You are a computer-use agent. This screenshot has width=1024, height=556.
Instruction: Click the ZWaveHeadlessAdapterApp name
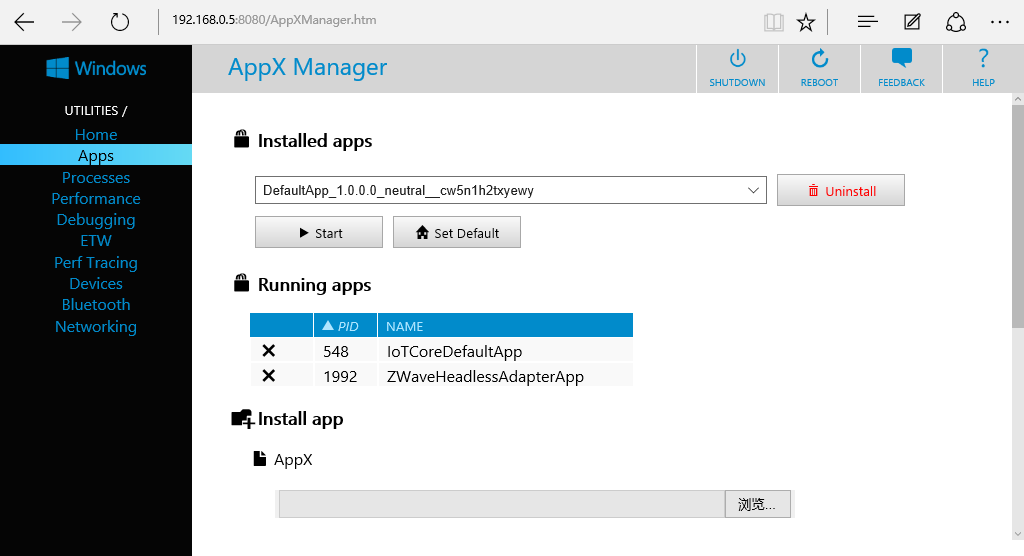(x=485, y=376)
